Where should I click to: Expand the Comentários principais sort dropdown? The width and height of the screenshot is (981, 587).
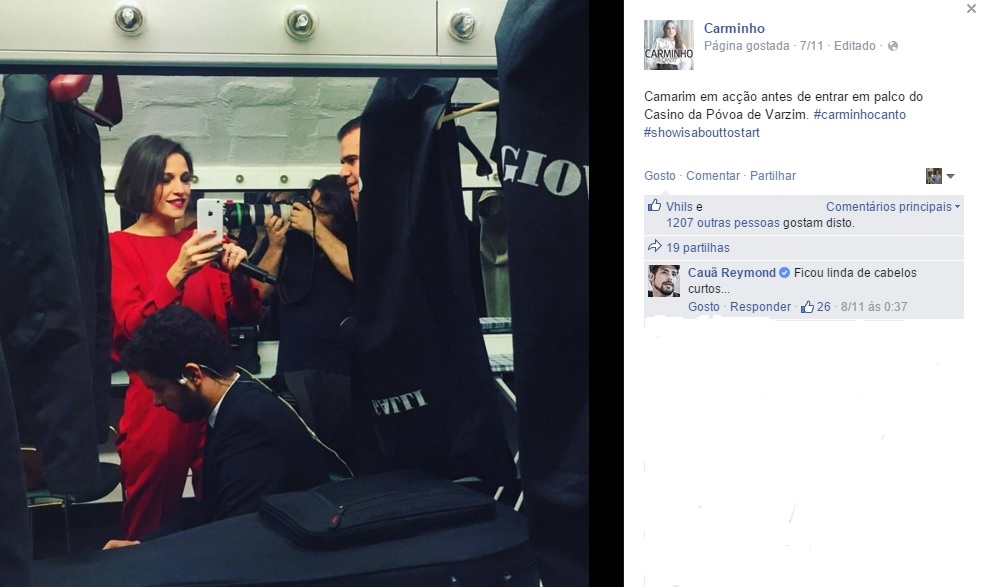[892, 207]
